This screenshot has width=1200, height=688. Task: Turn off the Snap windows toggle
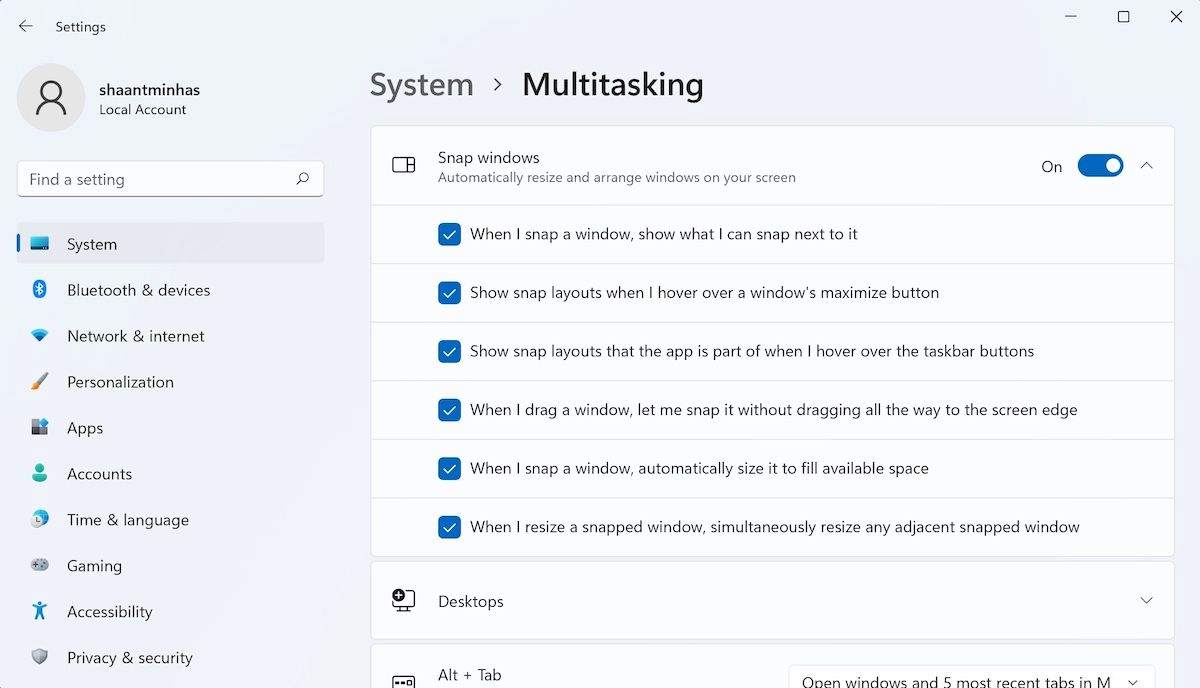click(x=1100, y=165)
